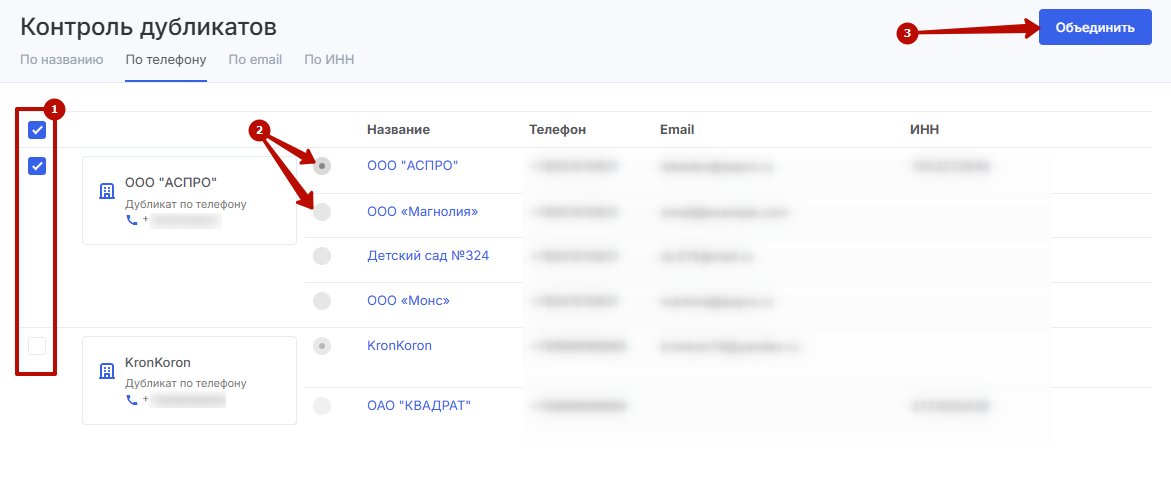
Task: Select radio button for ООО "АСПРО" row
Action: pos(322,166)
